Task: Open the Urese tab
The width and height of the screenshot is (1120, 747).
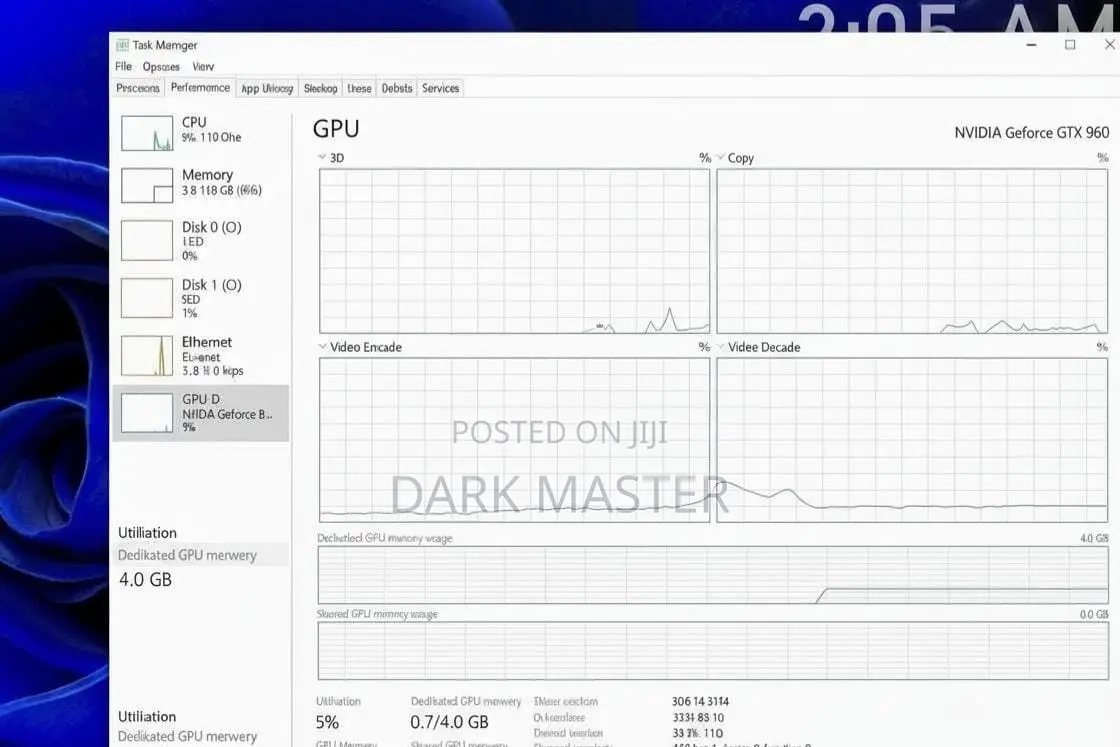Action: pos(359,89)
